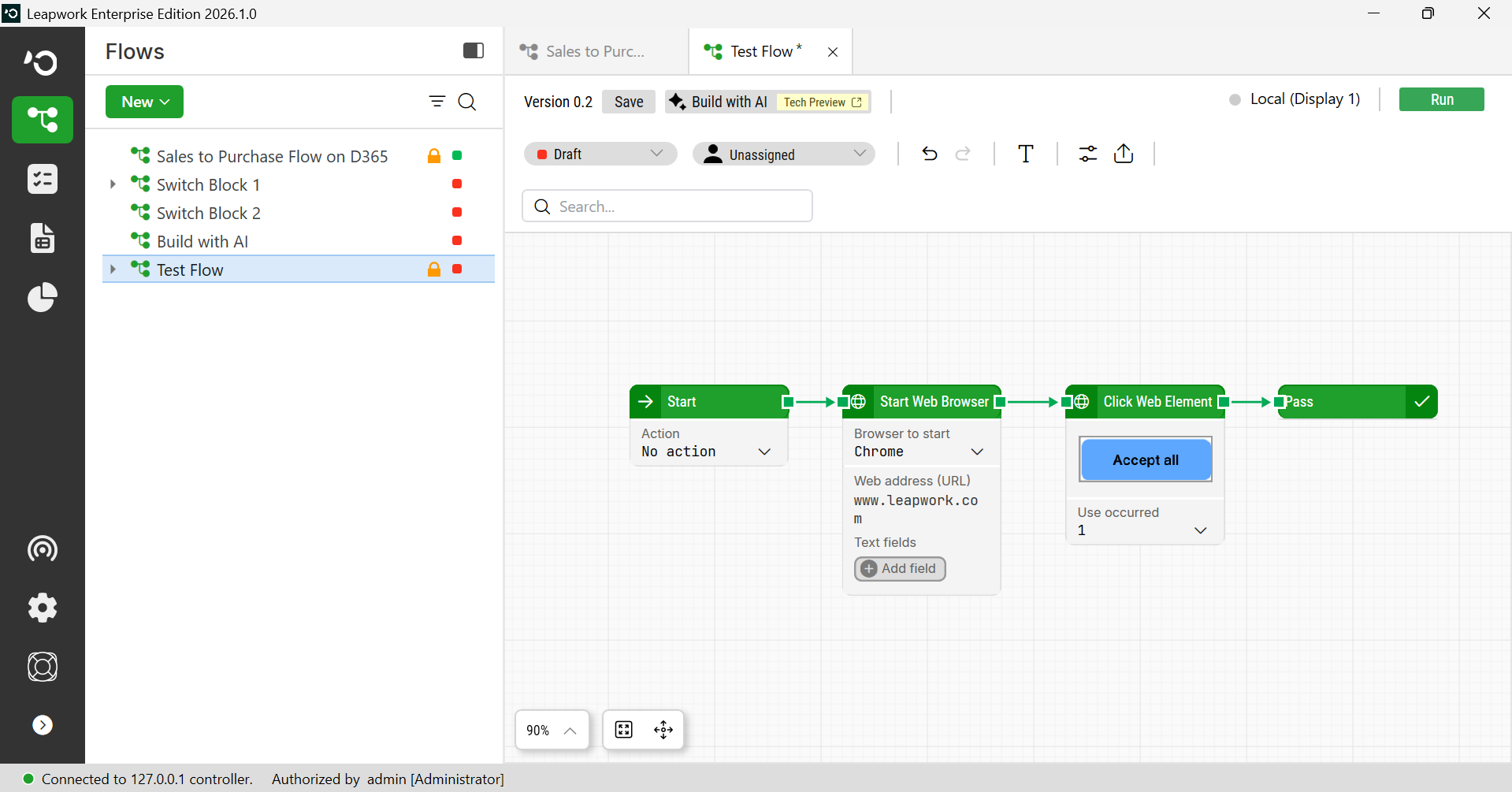Select Build with AI flow in list

point(202,241)
